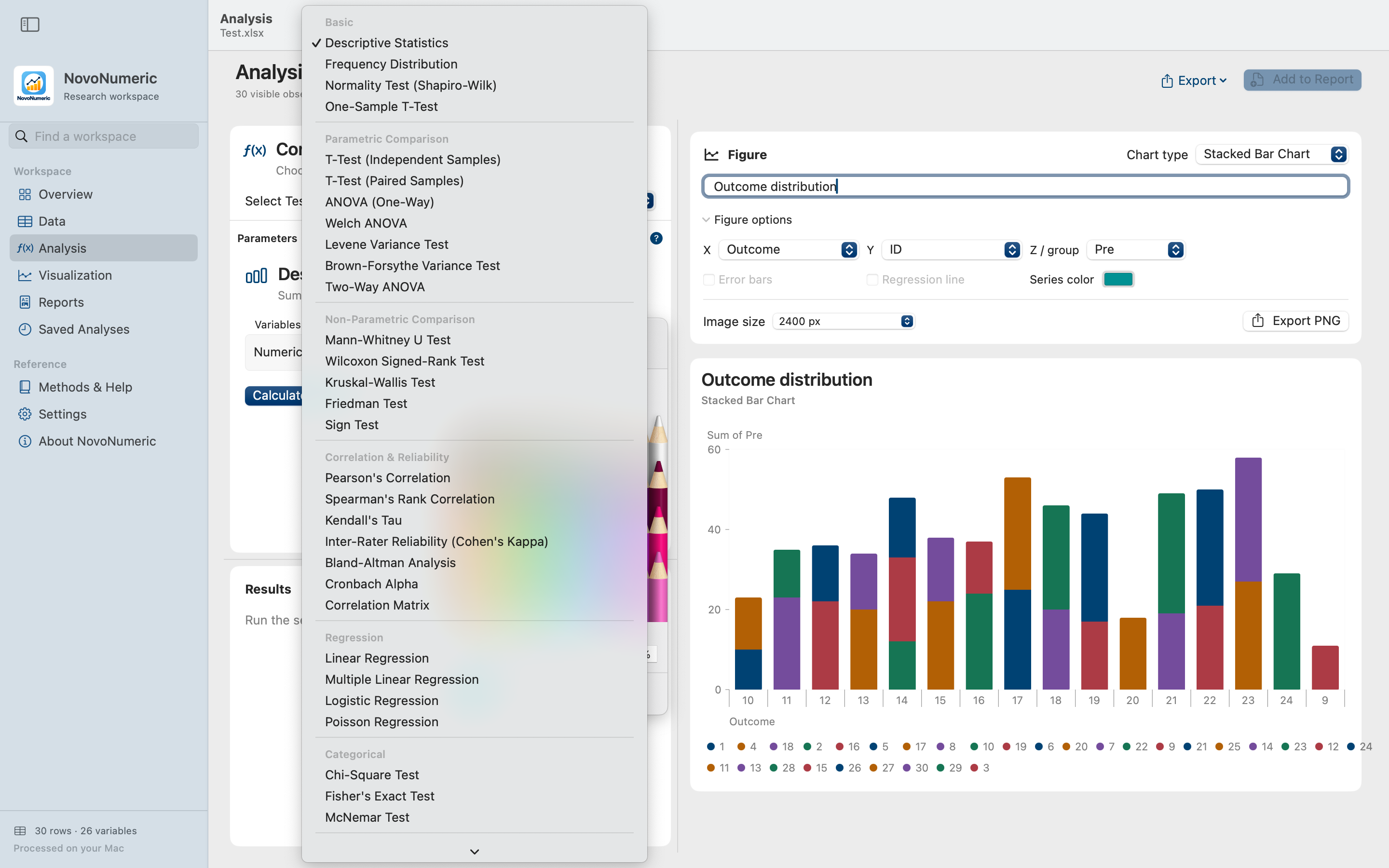This screenshot has width=1389, height=868.
Task: Click the Export share icon
Action: (1166, 81)
